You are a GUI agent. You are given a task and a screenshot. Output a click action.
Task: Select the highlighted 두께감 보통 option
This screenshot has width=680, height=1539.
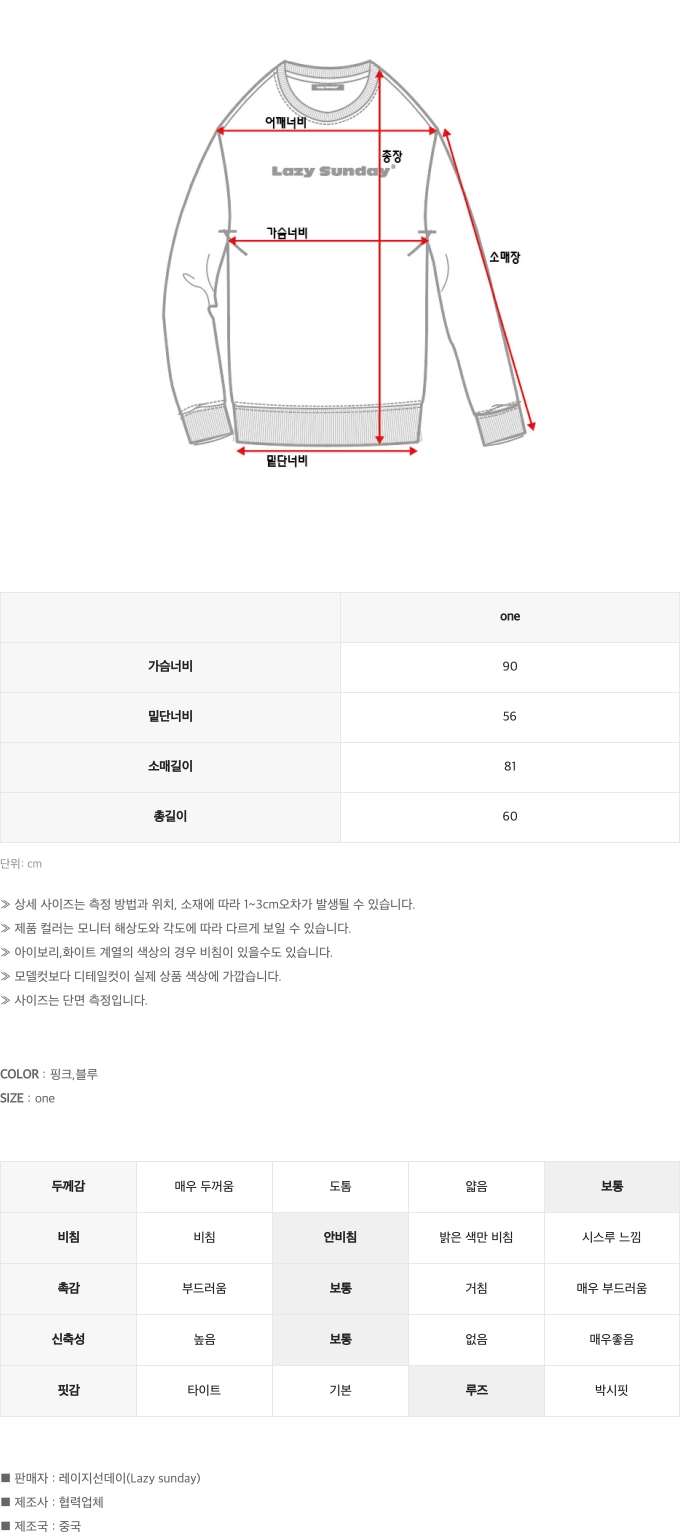coord(612,1187)
